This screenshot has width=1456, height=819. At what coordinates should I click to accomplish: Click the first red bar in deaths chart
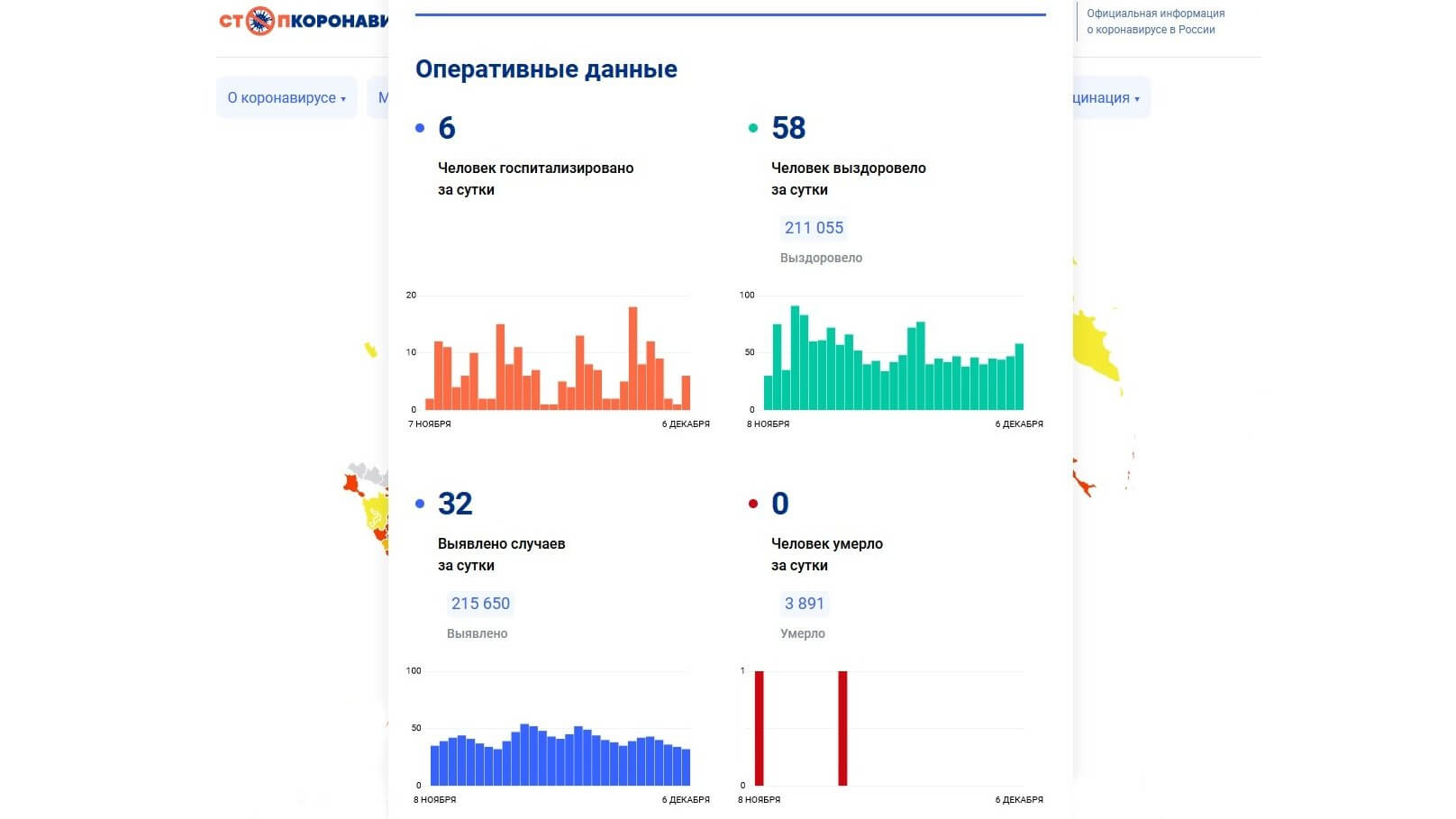pyautogui.click(x=760, y=728)
